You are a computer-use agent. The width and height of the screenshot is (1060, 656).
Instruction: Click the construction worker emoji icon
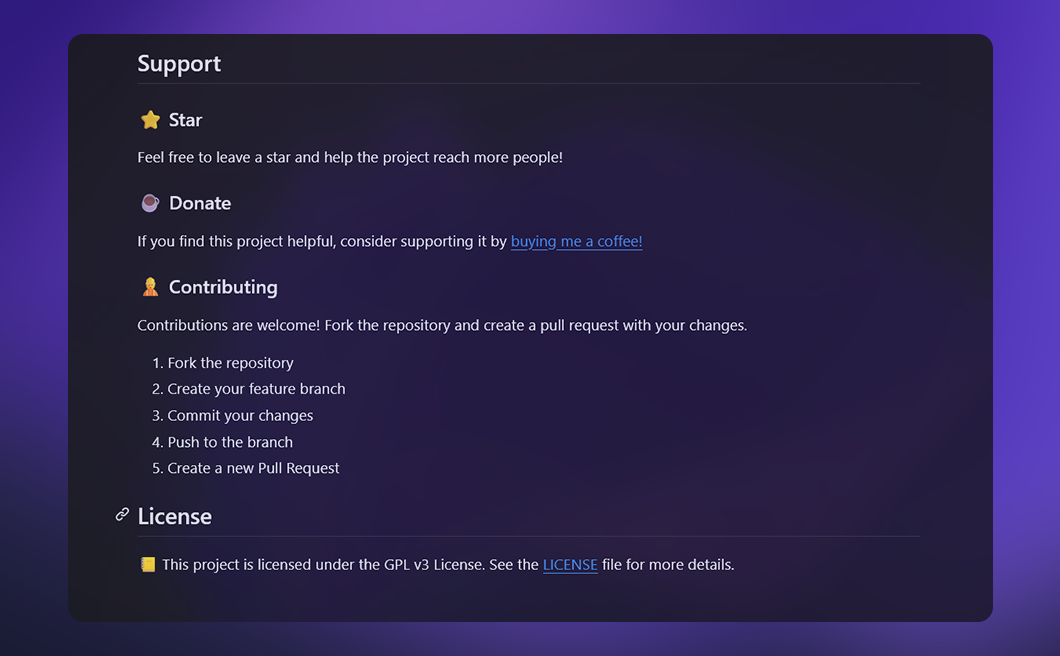click(150, 287)
